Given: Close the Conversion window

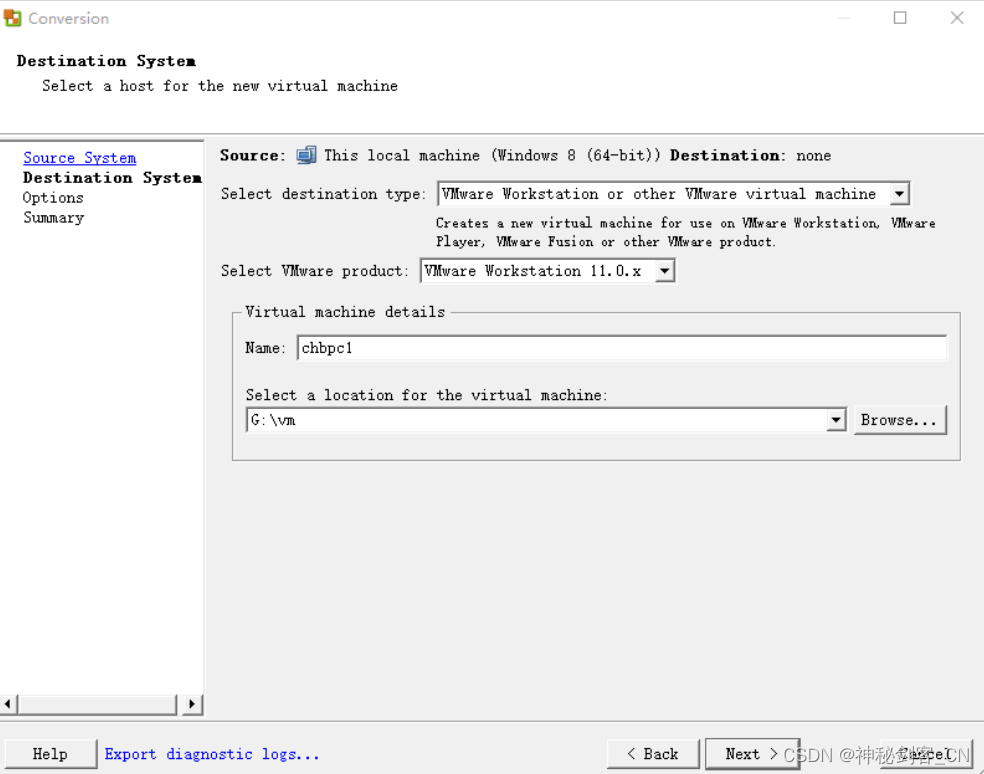Looking at the screenshot, I should tap(956, 18).
